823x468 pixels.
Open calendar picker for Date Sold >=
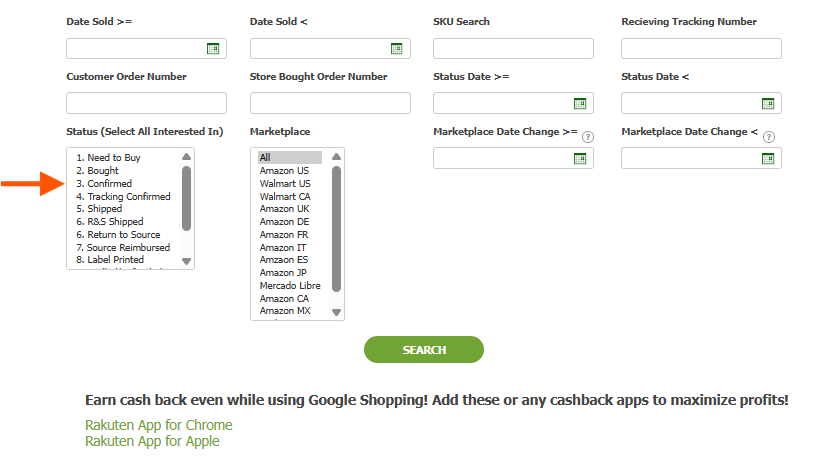pyautogui.click(x=213, y=49)
